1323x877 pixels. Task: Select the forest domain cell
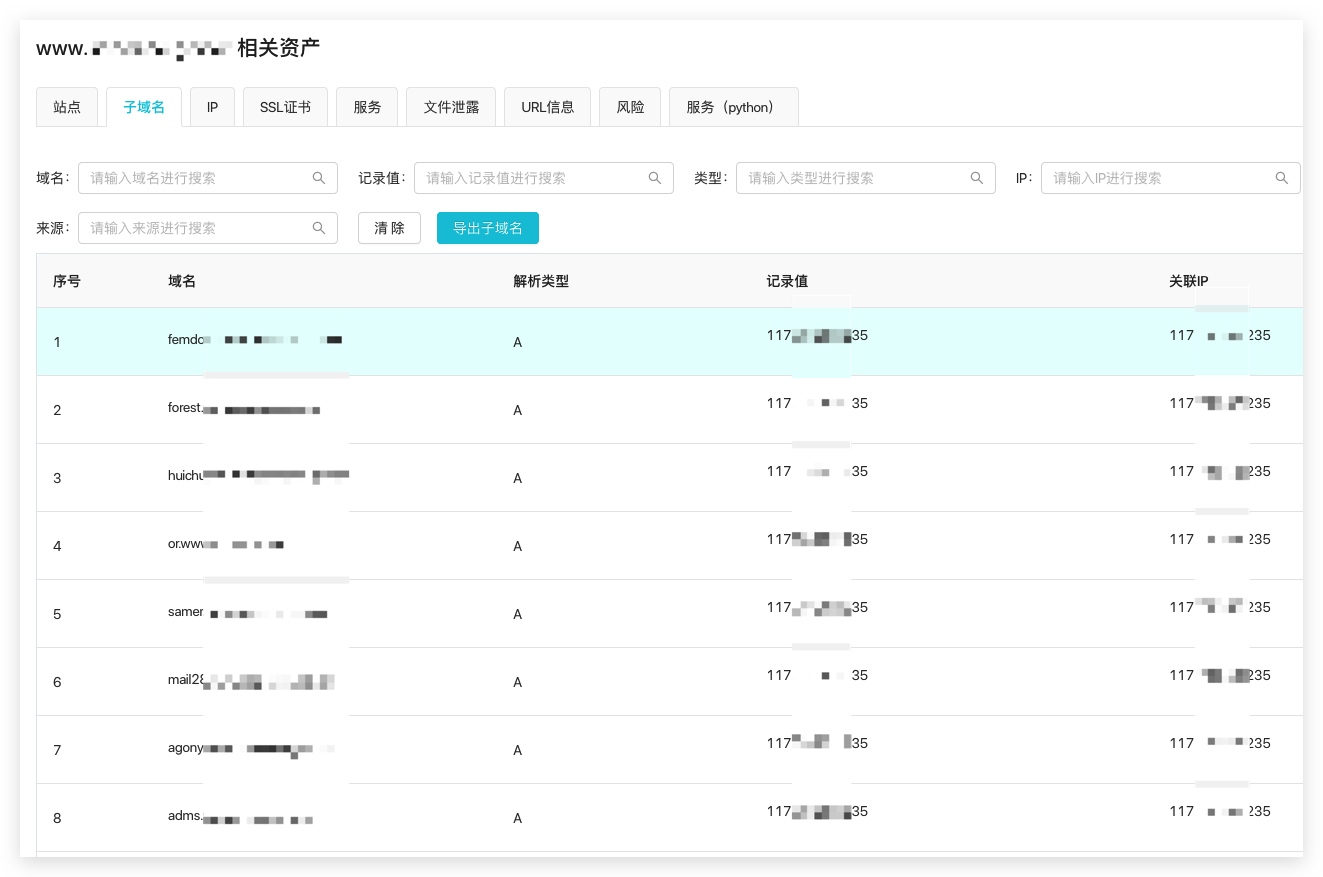pyautogui.click(x=244, y=408)
